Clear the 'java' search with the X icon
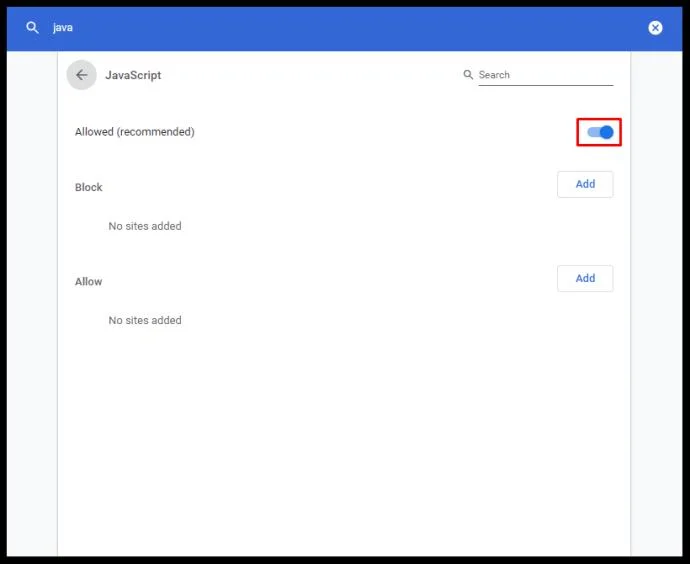The width and height of the screenshot is (690, 564). pos(655,28)
